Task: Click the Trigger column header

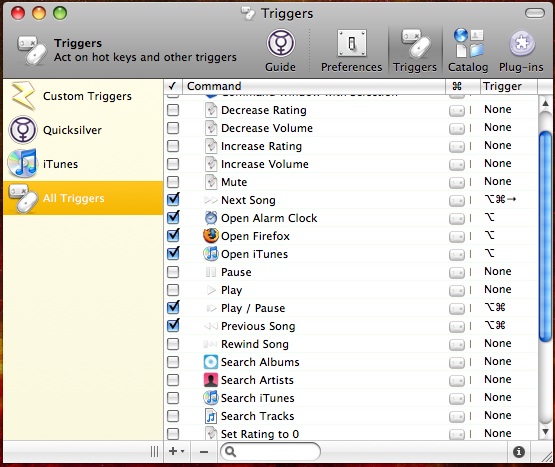Action: pyautogui.click(x=509, y=86)
